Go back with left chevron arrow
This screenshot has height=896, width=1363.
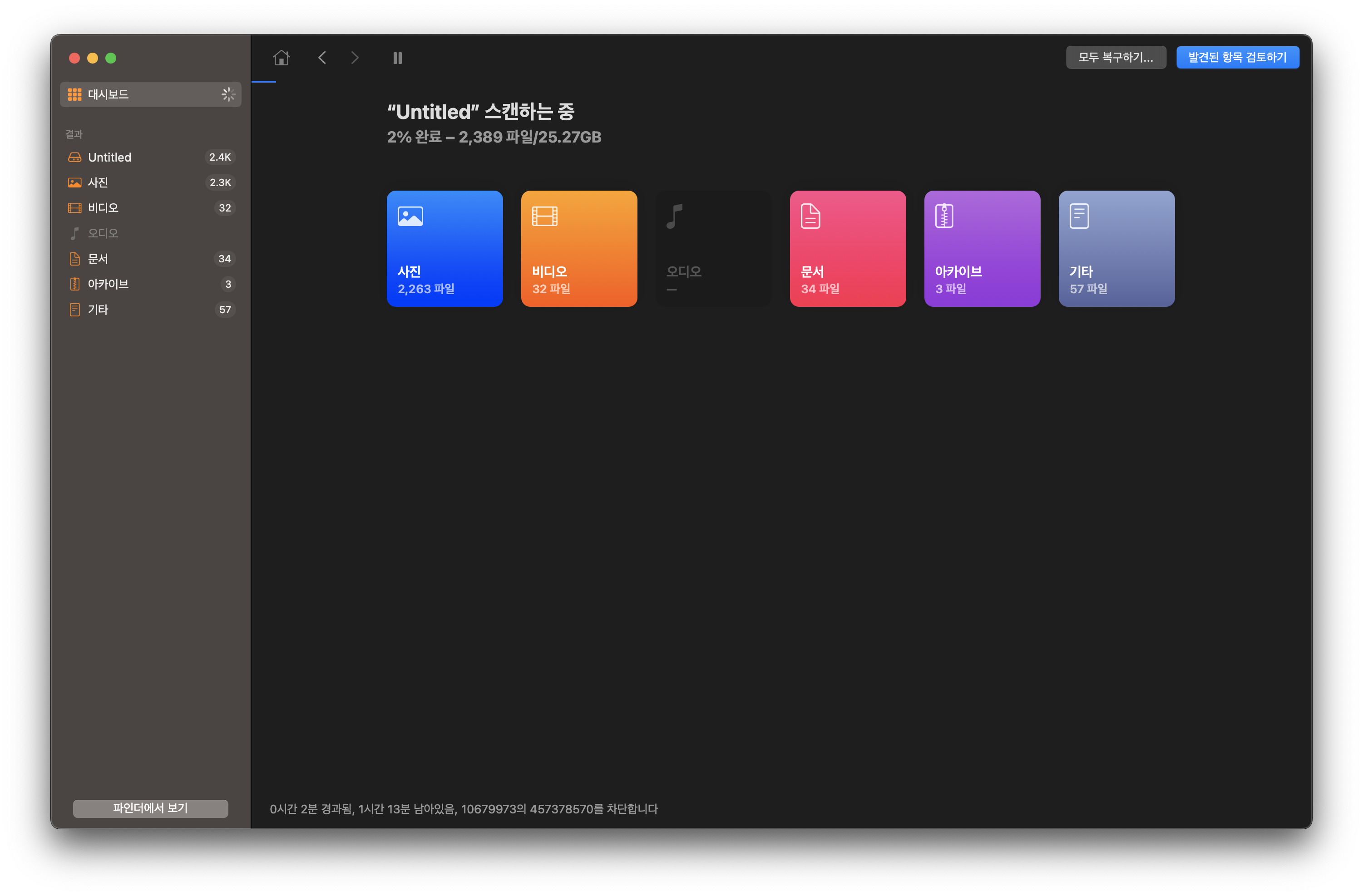pyautogui.click(x=322, y=58)
